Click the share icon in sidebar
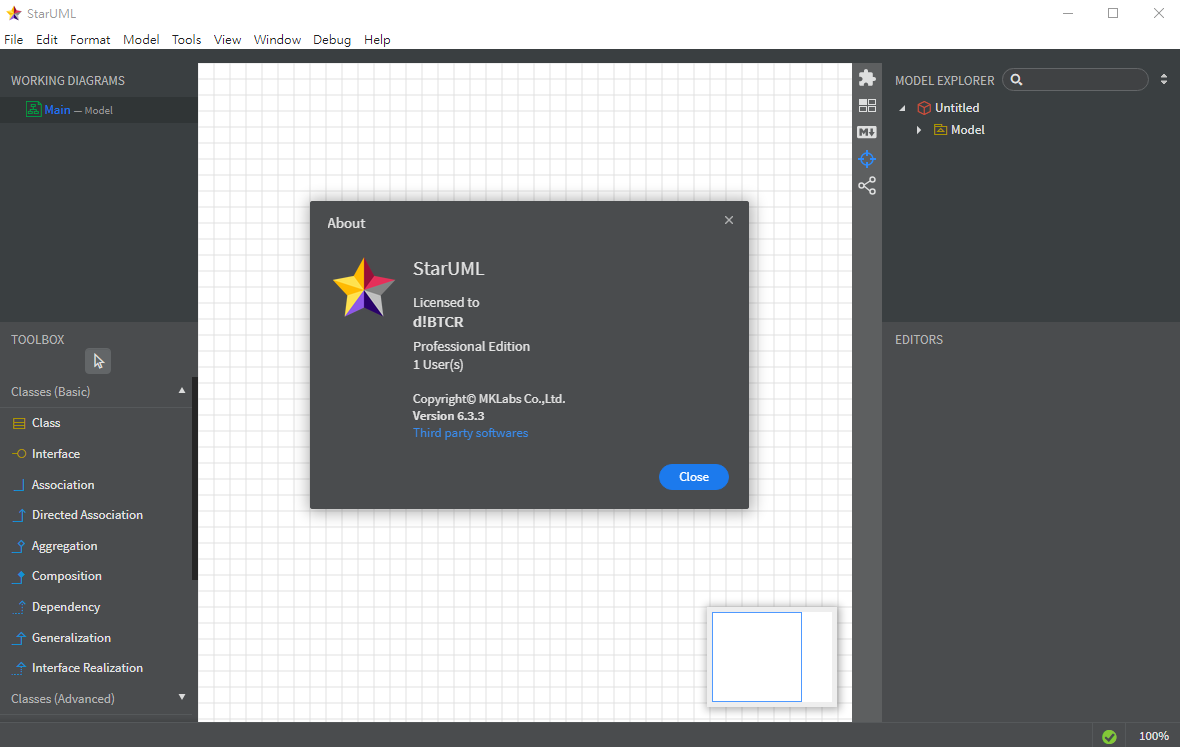Viewport: 1180px width, 747px height. click(x=867, y=186)
